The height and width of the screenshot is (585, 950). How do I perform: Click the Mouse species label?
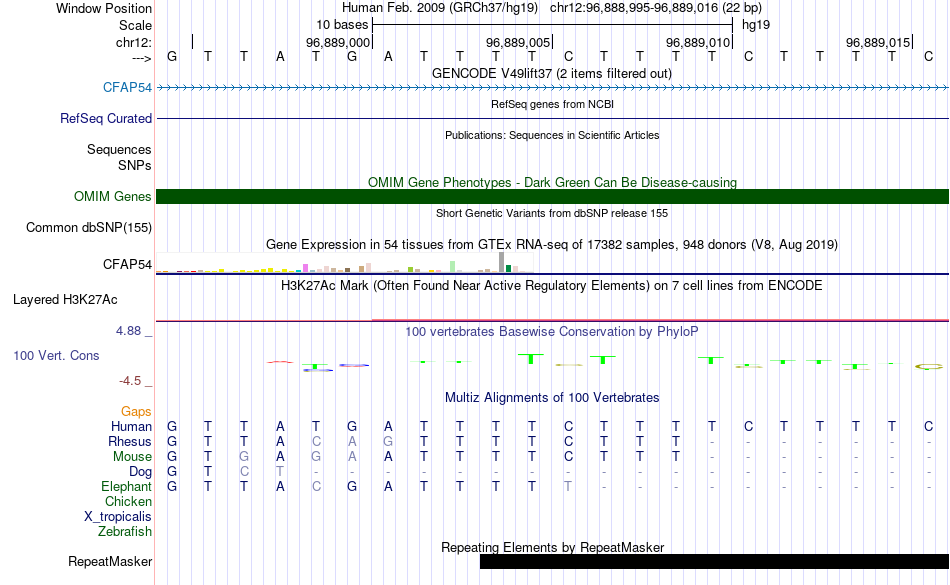[x=132, y=457]
